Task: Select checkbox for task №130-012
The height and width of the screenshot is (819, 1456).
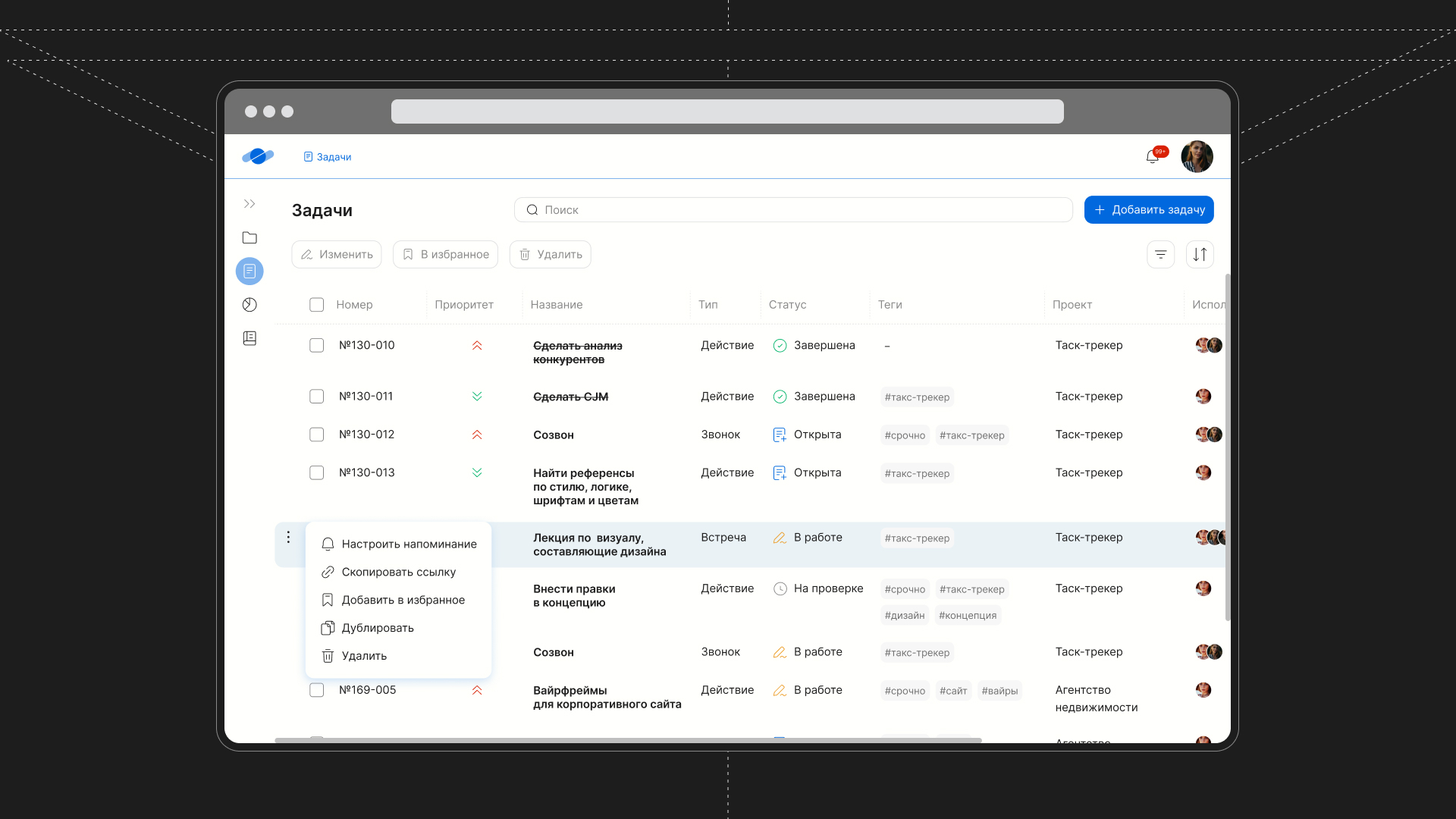Action: (x=316, y=435)
